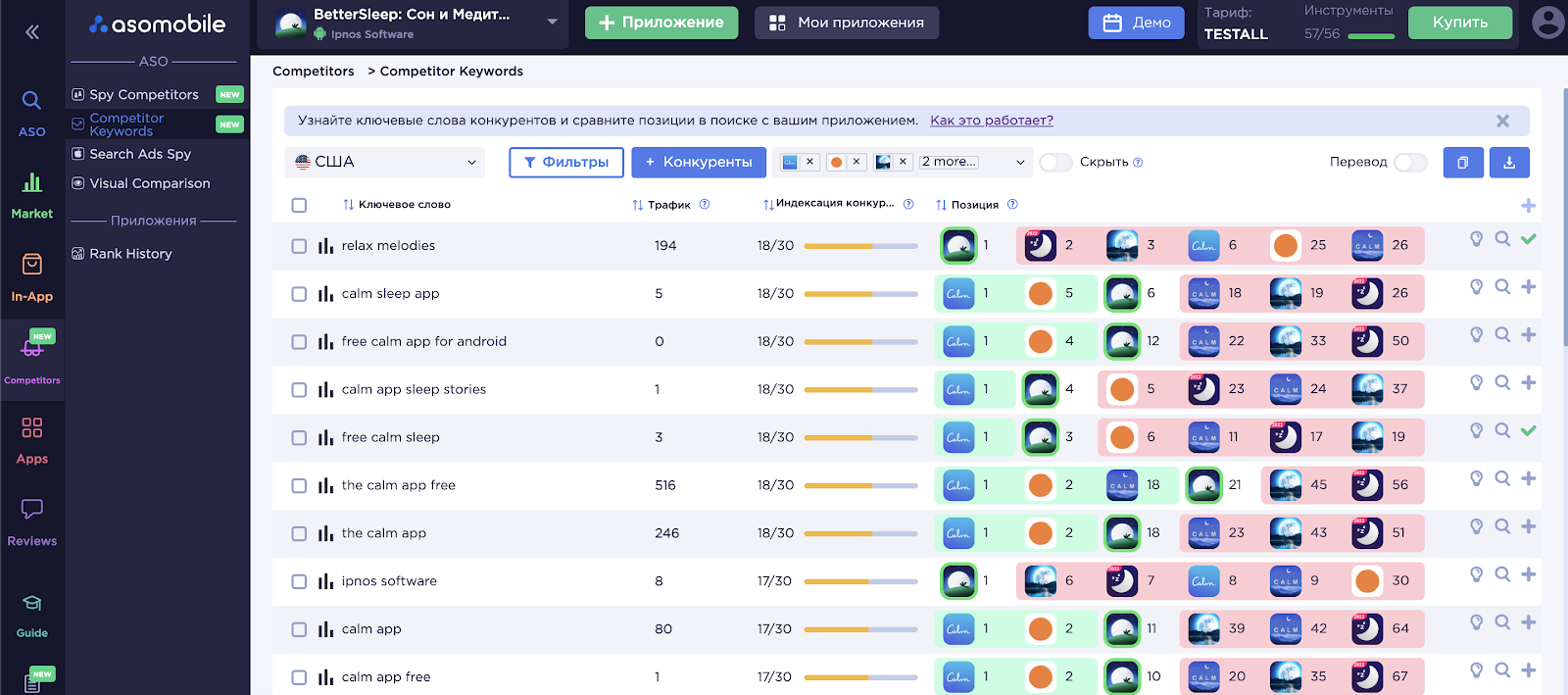Click green checkmark in free calm sleep row
This screenshot has height=695, width=1568.
point(1528,430)
